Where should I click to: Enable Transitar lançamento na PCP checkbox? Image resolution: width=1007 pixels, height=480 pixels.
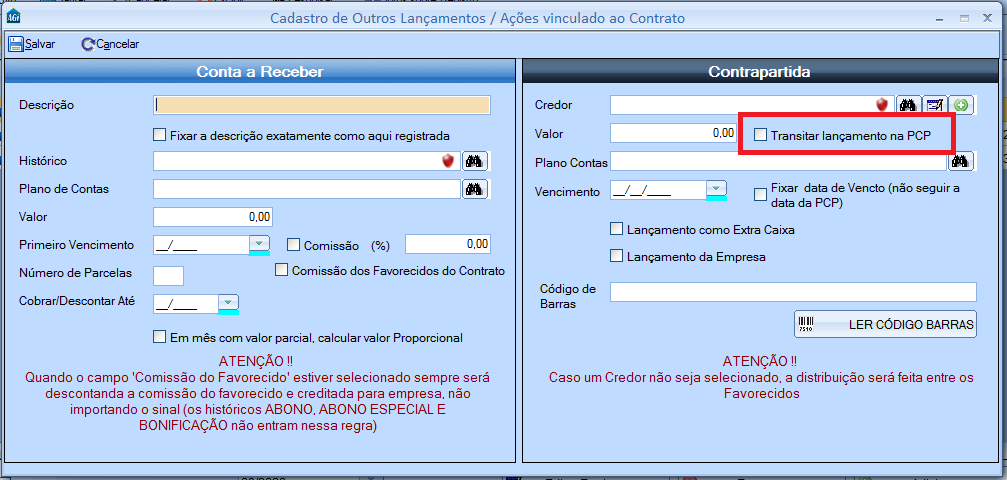(761, 134)
